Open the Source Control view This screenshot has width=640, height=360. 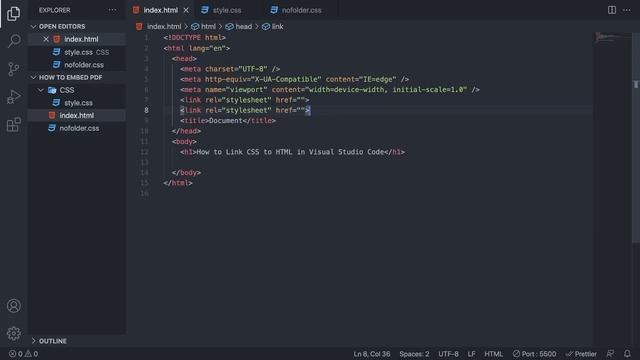[13, 69]
